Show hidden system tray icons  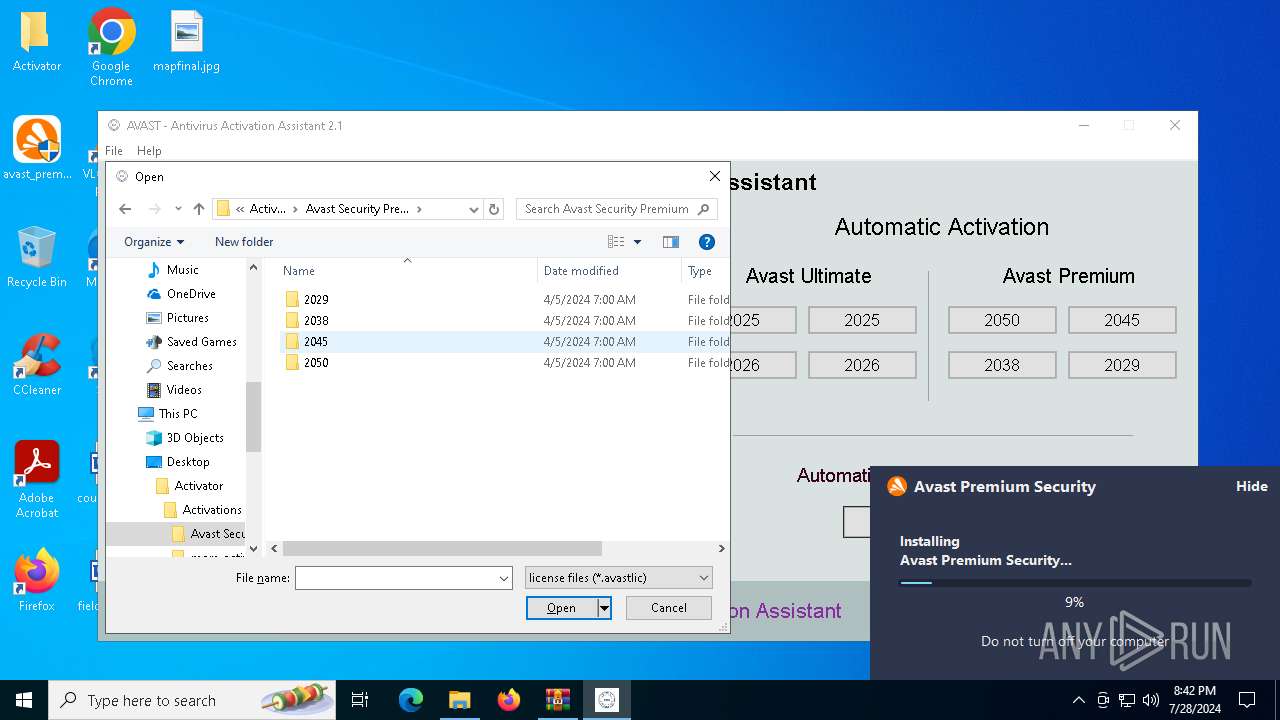(x=1078, y=700)
